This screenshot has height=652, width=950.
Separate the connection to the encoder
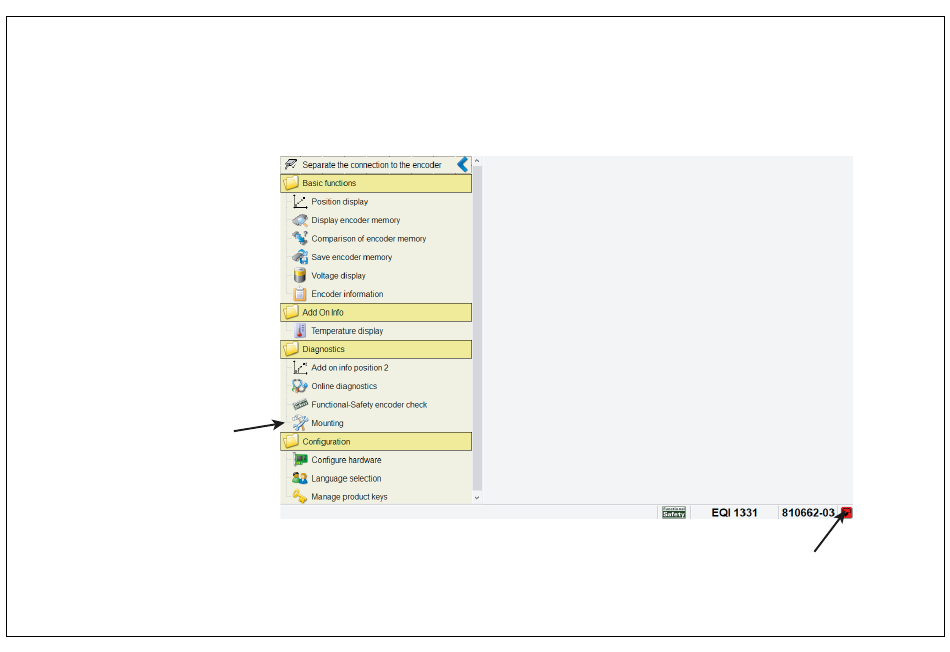(x=370, y=165)
